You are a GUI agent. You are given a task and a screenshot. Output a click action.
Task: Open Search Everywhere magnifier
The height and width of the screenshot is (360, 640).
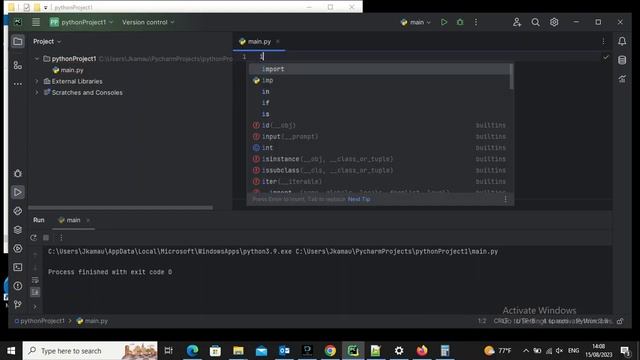pyautogui.click(x=536, y=22)
